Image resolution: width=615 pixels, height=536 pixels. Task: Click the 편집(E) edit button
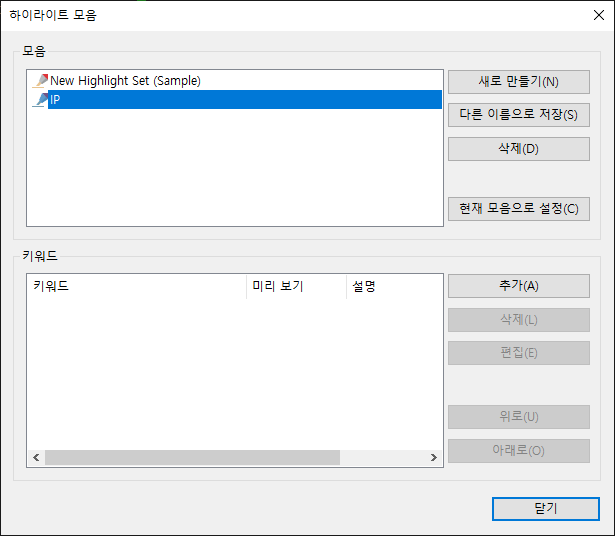tap(519, 353)
